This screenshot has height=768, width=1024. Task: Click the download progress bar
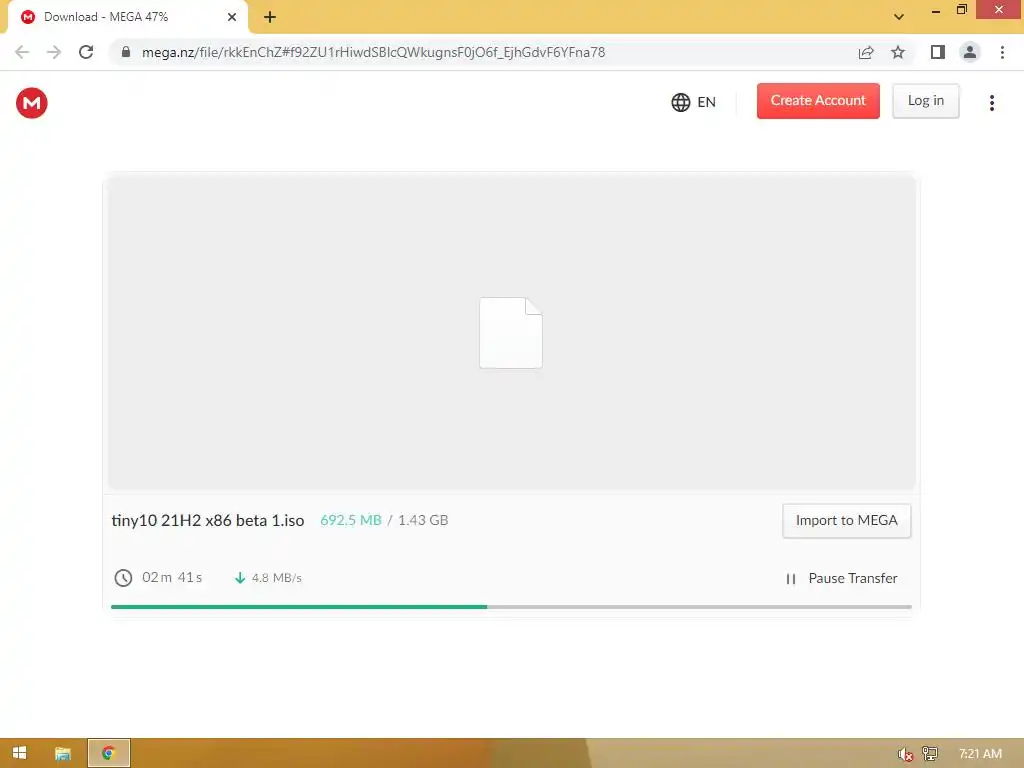tap(511, 607)
